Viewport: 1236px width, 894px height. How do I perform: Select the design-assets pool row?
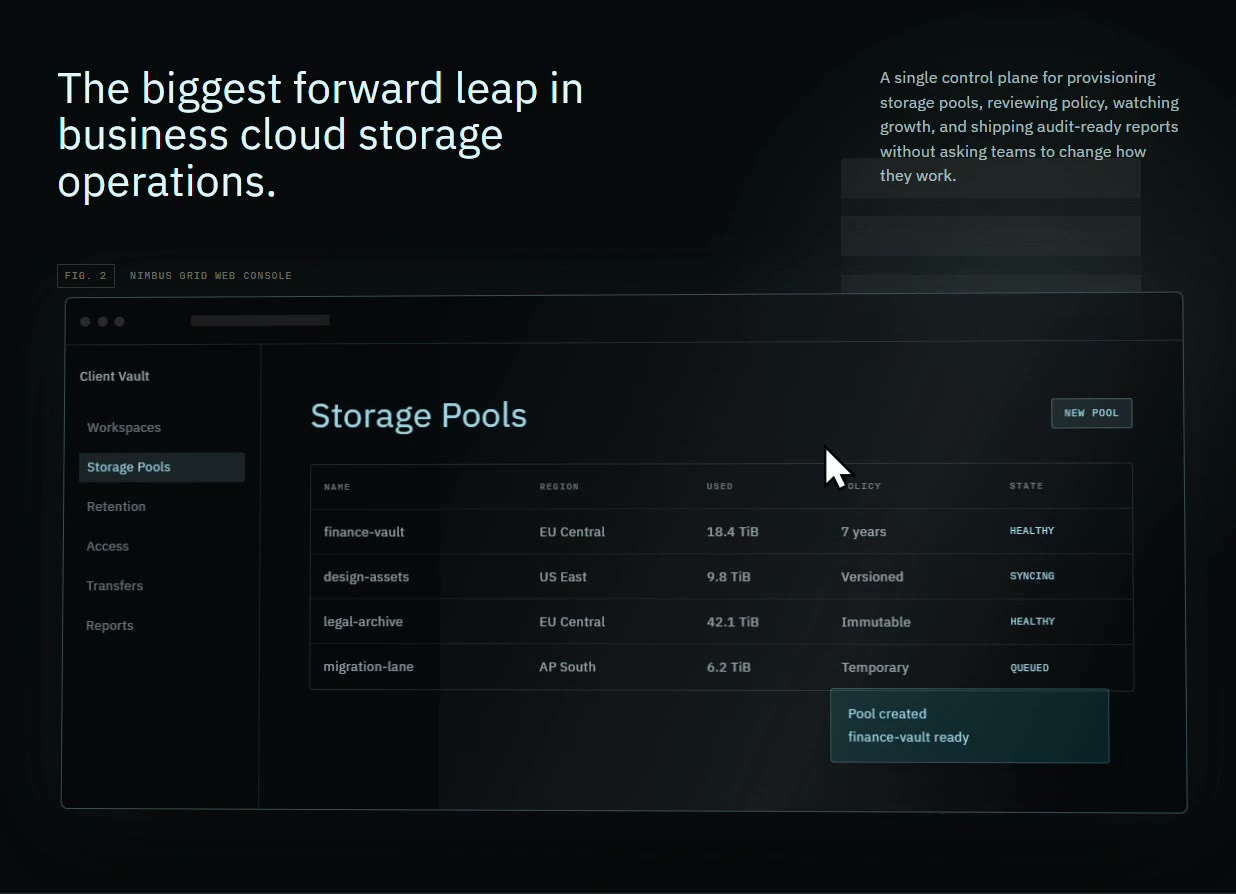pos(721,576)
